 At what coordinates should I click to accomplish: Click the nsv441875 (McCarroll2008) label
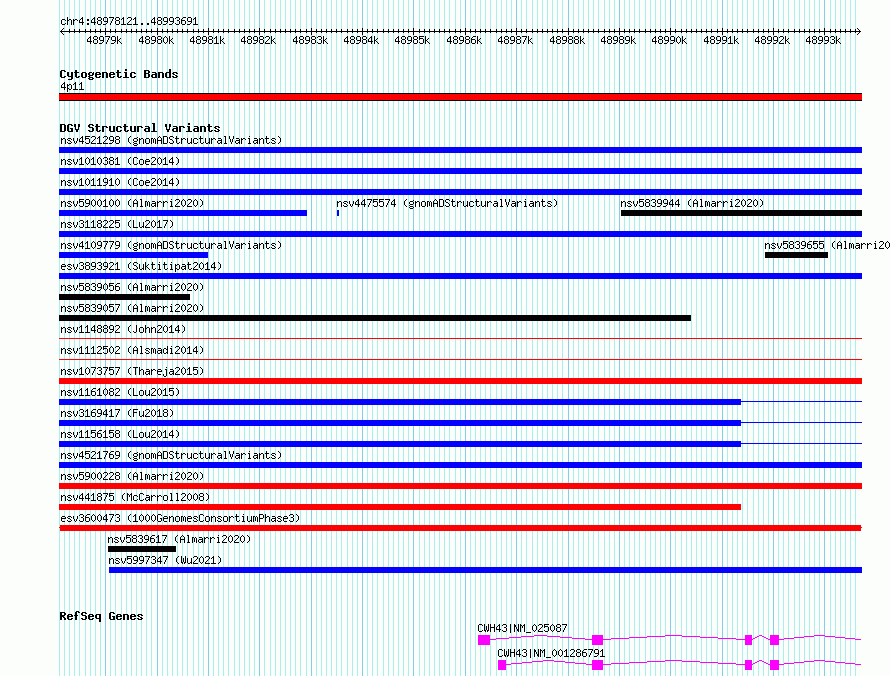point(135,497)
